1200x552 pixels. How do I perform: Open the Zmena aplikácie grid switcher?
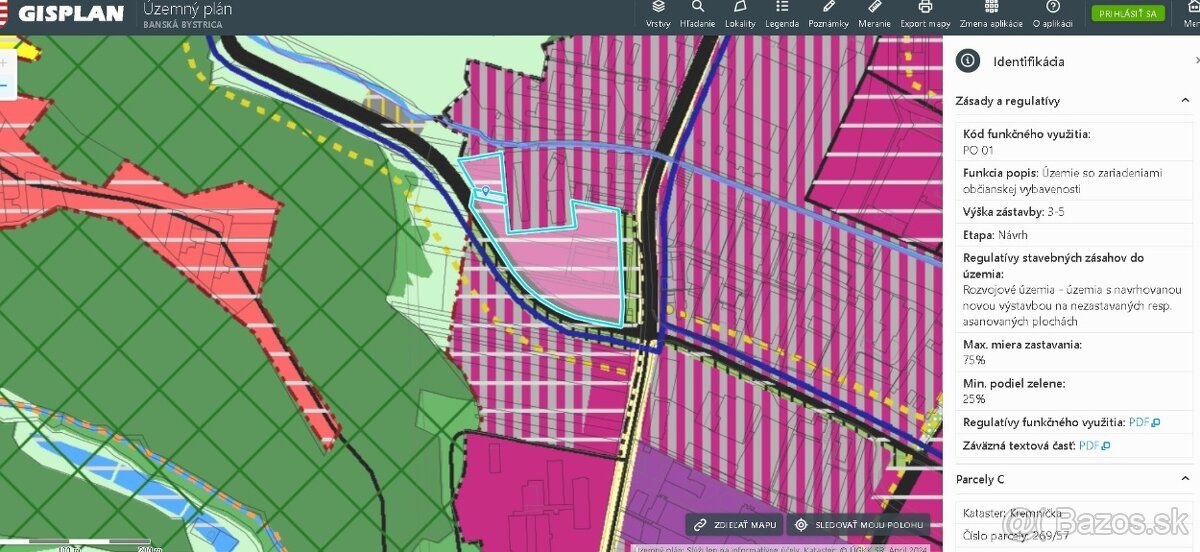(991, 14)
